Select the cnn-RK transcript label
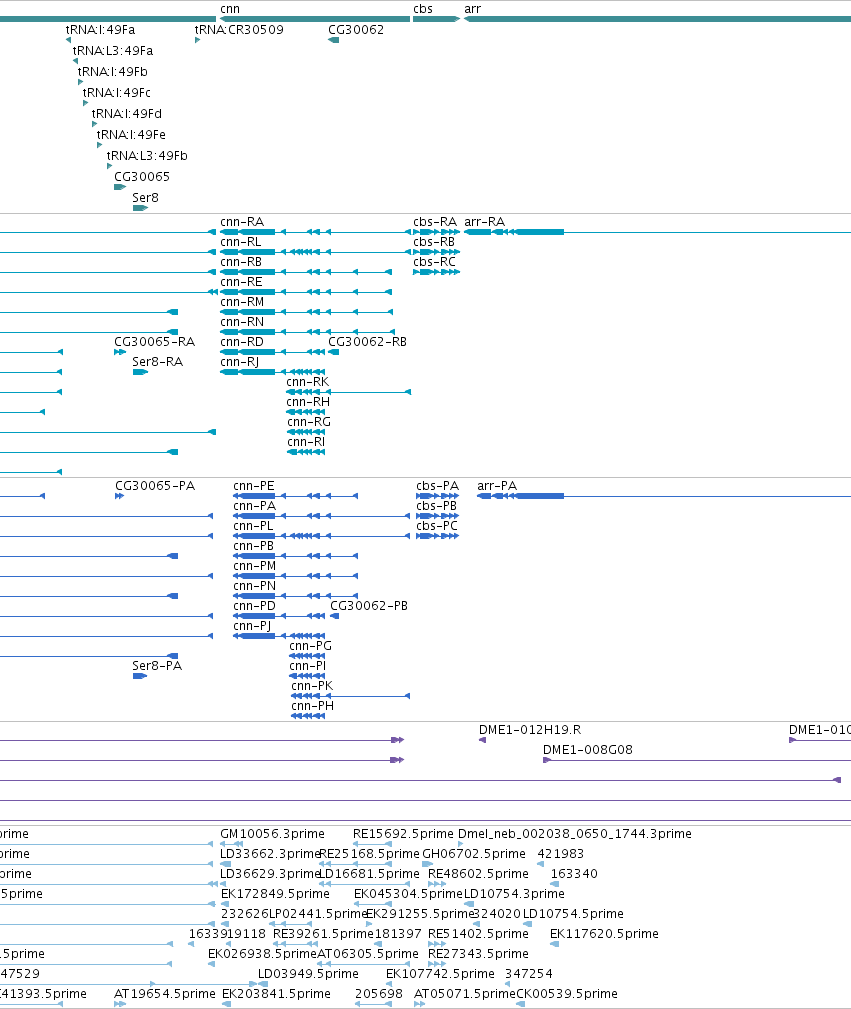This screenshot has height=1009, width=851. point(308,382)
